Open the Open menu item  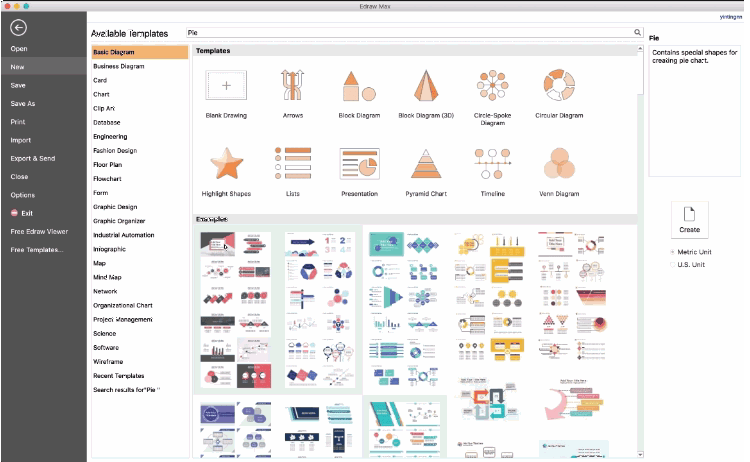click(19, 49)
